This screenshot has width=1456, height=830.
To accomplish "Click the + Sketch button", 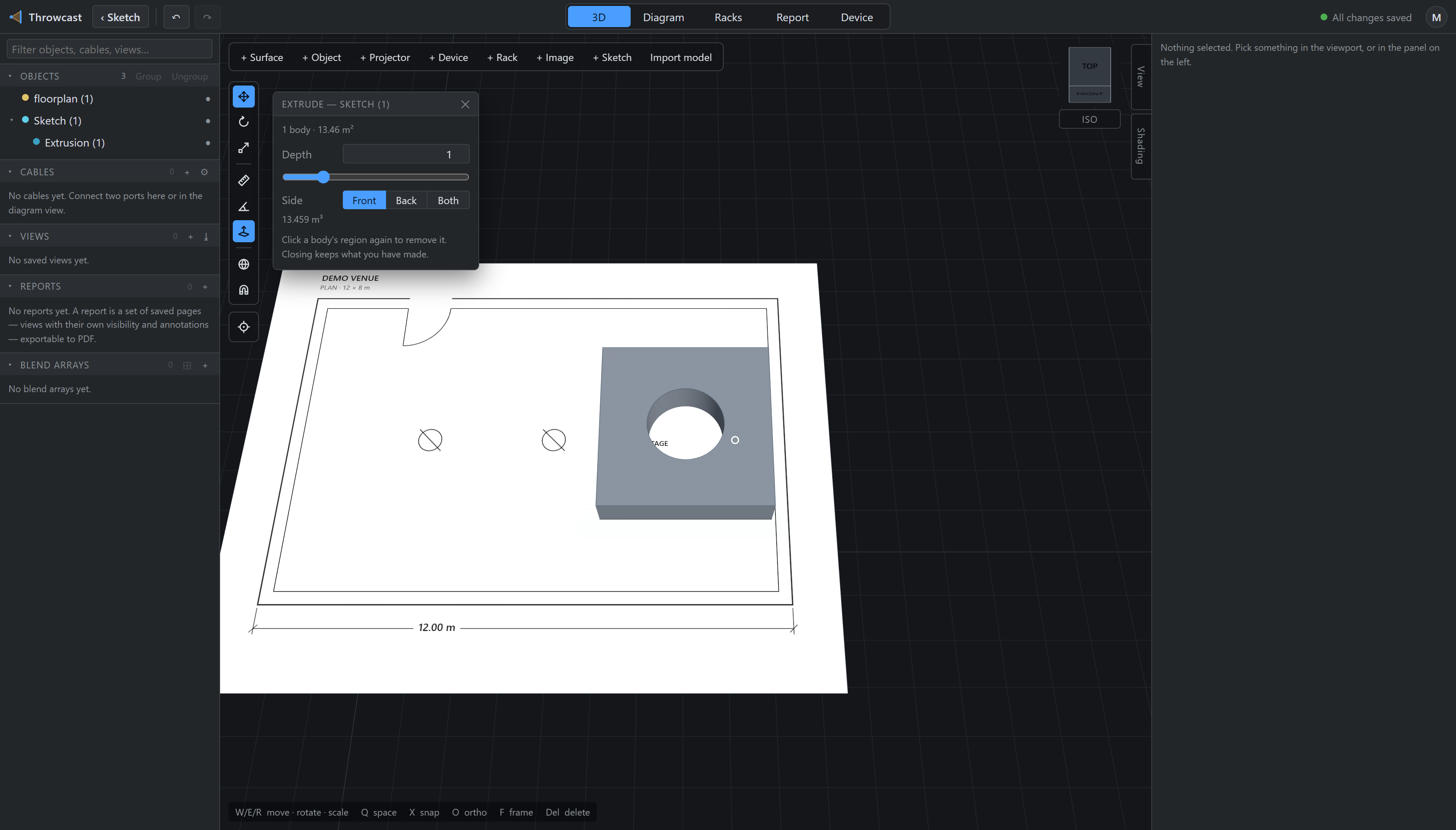I will tap(612, 58).
